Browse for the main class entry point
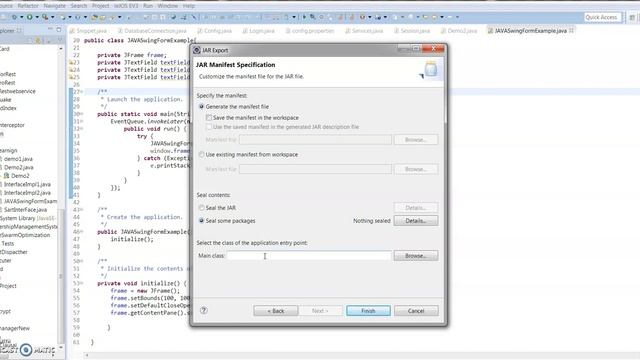Image resolution: width=640 pixels, height=360 pixels. 416,256
